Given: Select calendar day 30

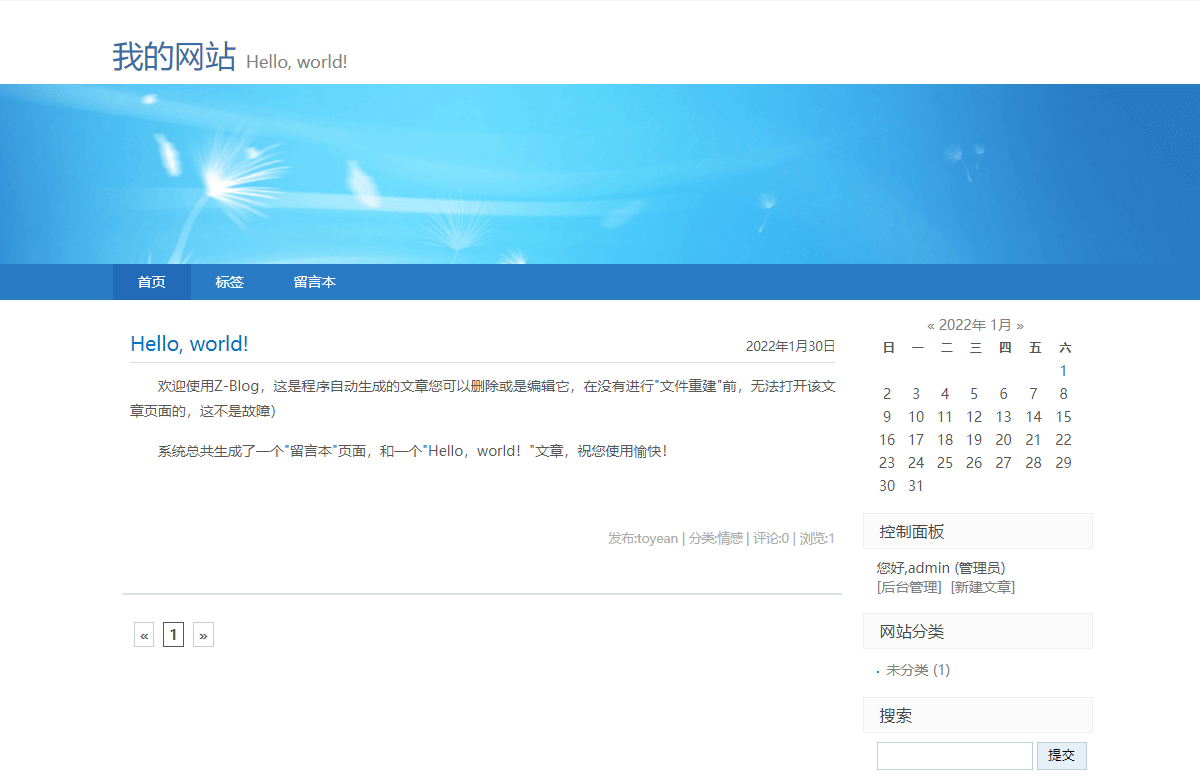Looking at the screenshot, I should pyautogui.click(x=887, y=486).
